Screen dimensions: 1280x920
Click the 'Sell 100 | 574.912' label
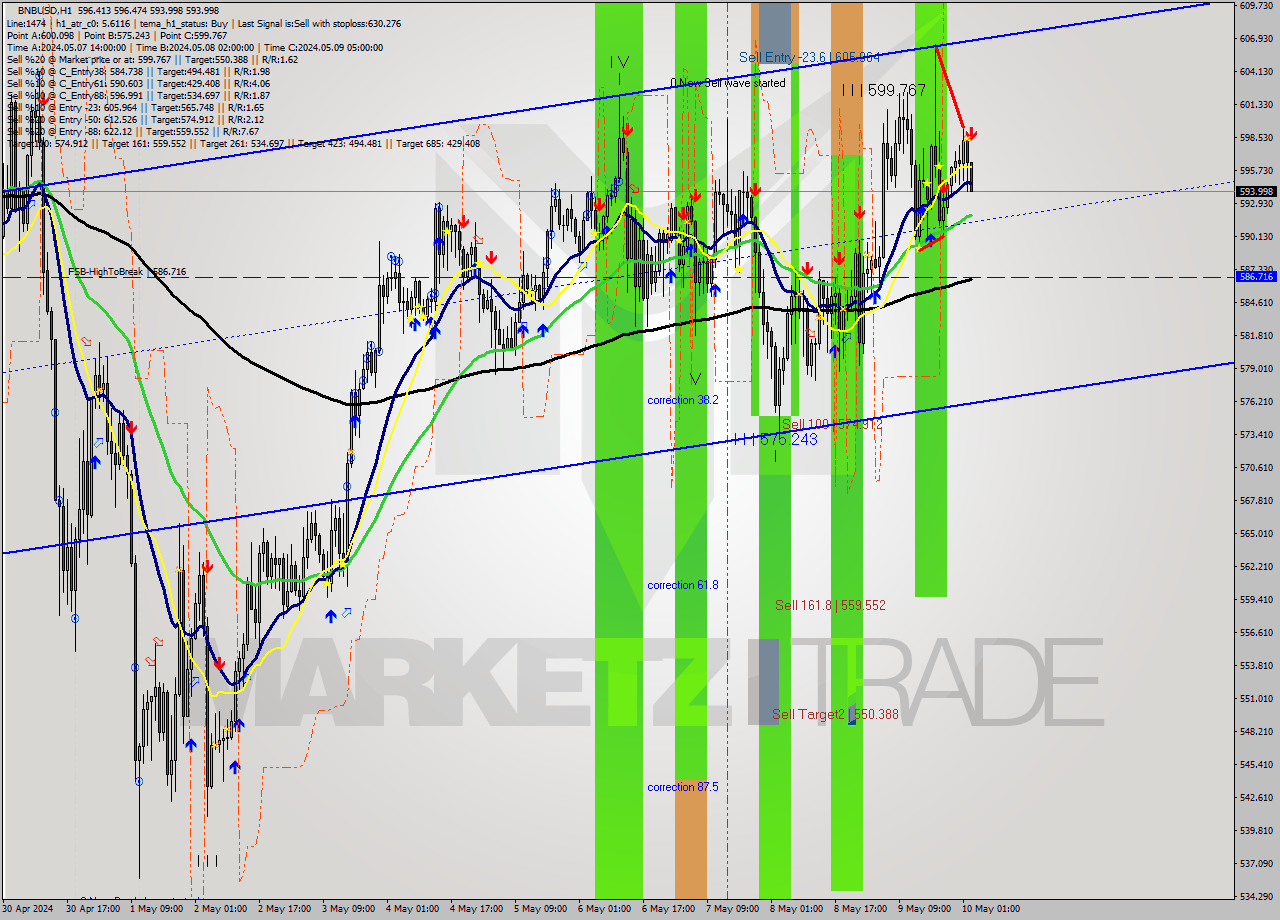832,425
